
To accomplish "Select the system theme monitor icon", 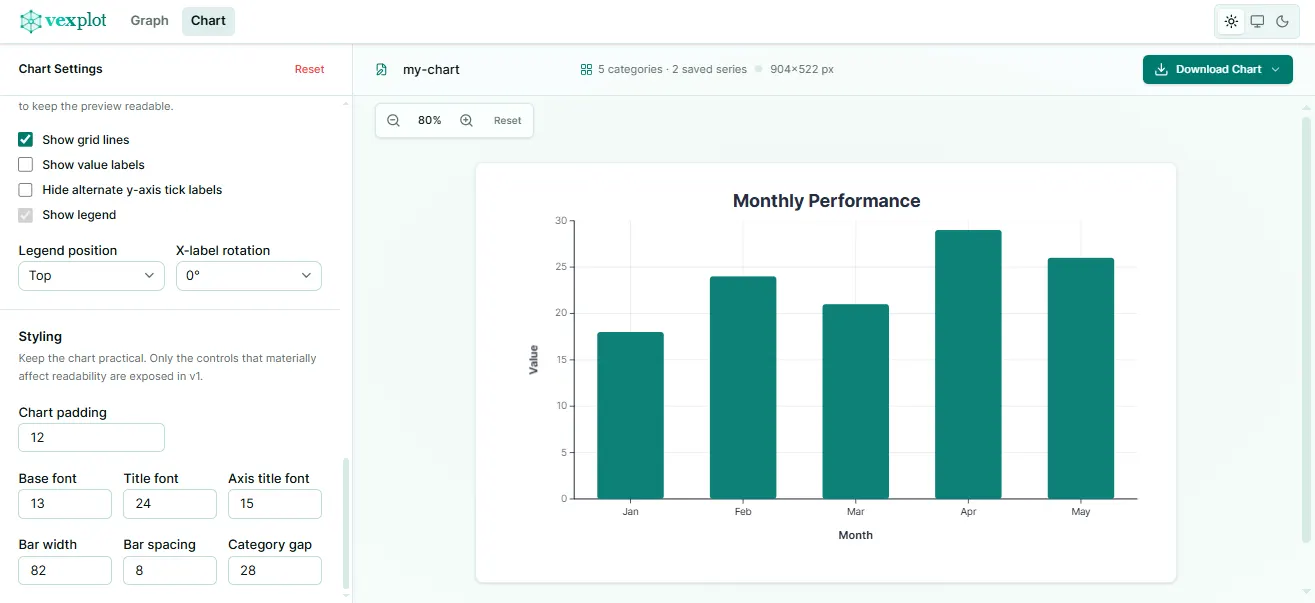I will pos(1257,20).
